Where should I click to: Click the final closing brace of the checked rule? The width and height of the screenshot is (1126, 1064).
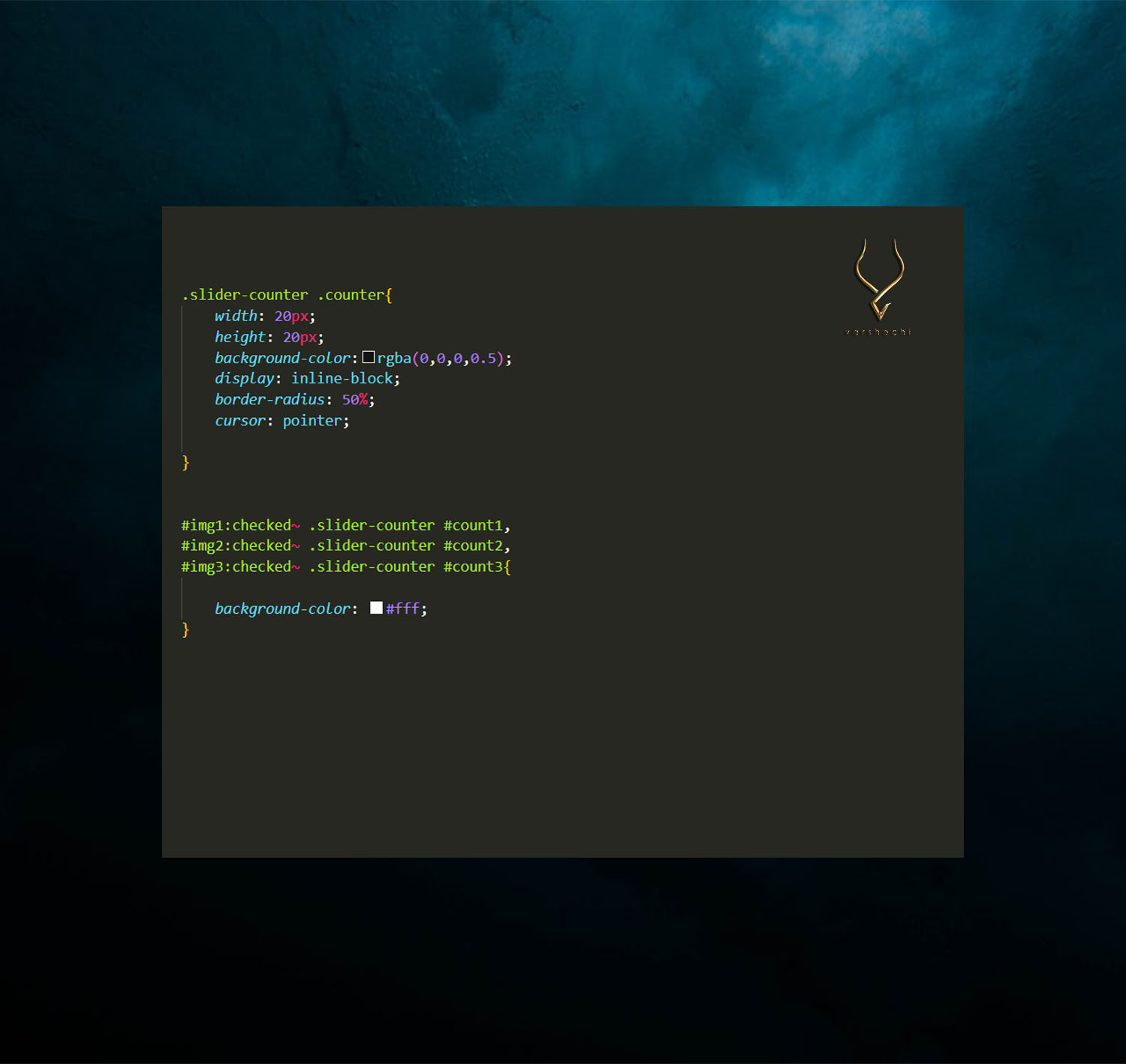185,630
